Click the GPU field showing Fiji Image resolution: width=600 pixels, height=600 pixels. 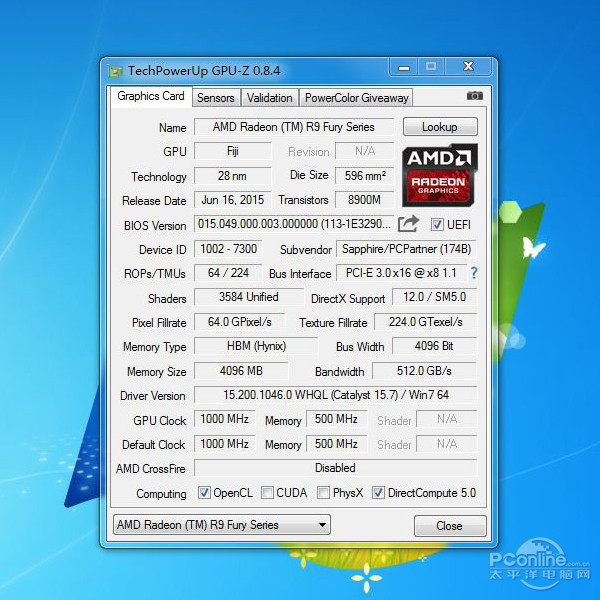(232, 151)
